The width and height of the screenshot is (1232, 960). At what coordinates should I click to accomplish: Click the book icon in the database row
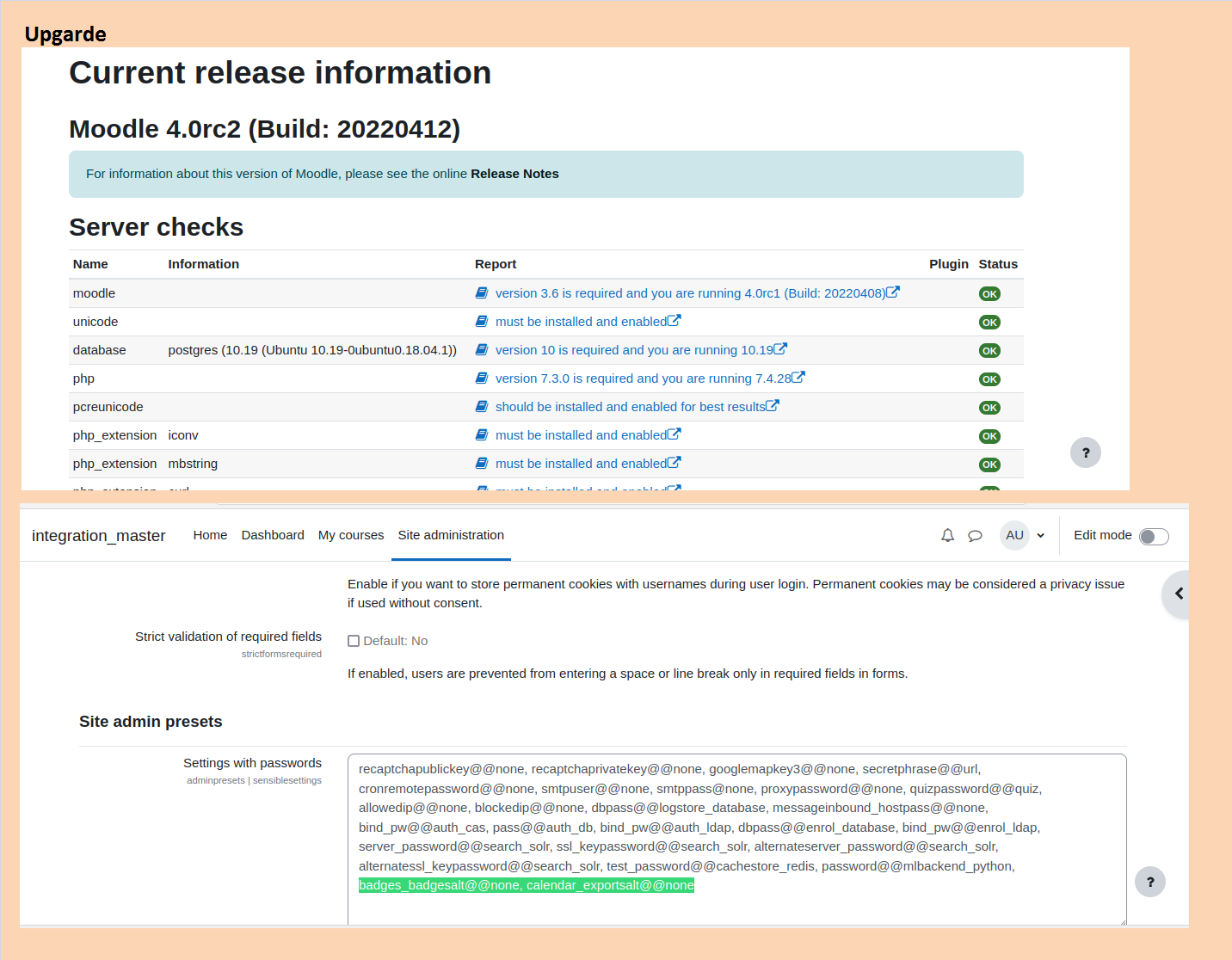click(x=482, y=350)
